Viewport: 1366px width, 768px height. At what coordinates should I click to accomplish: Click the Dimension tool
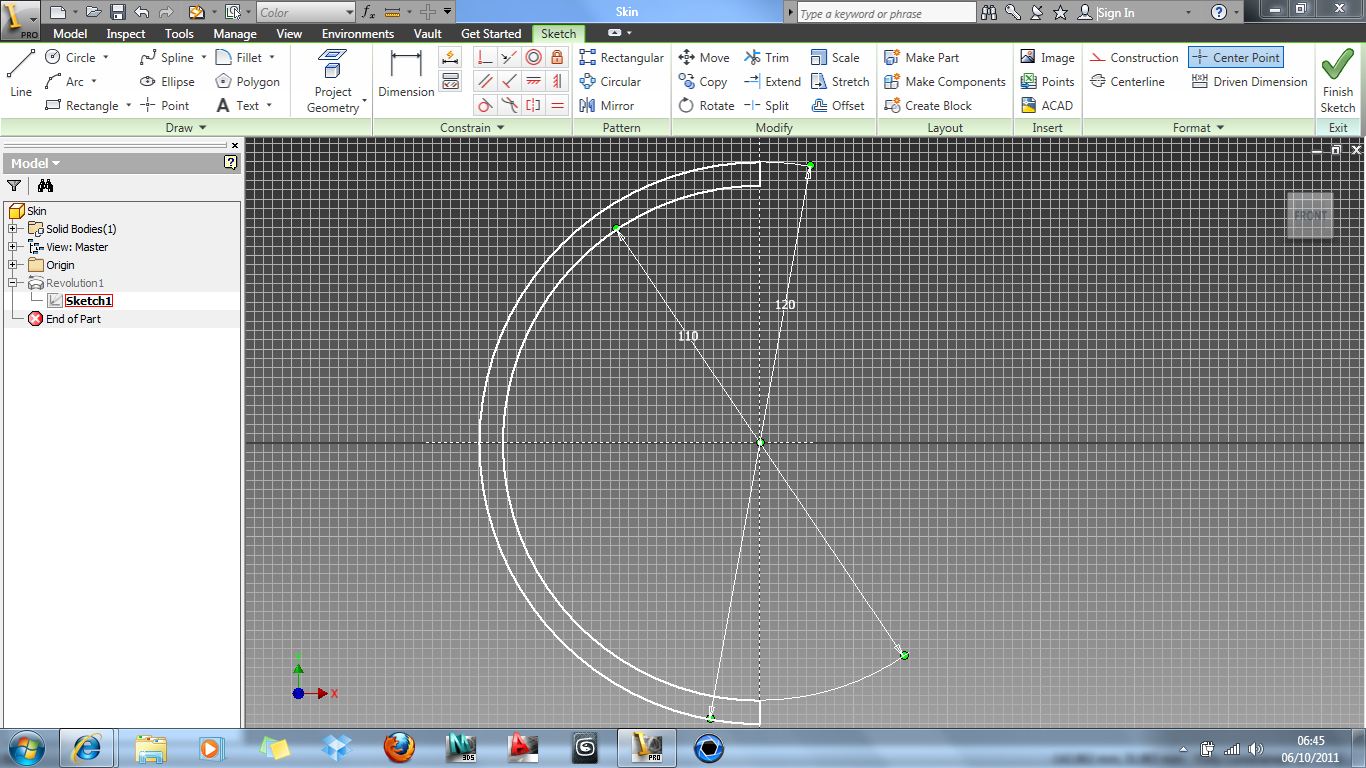pyautogui.click(x=406, y=73)
